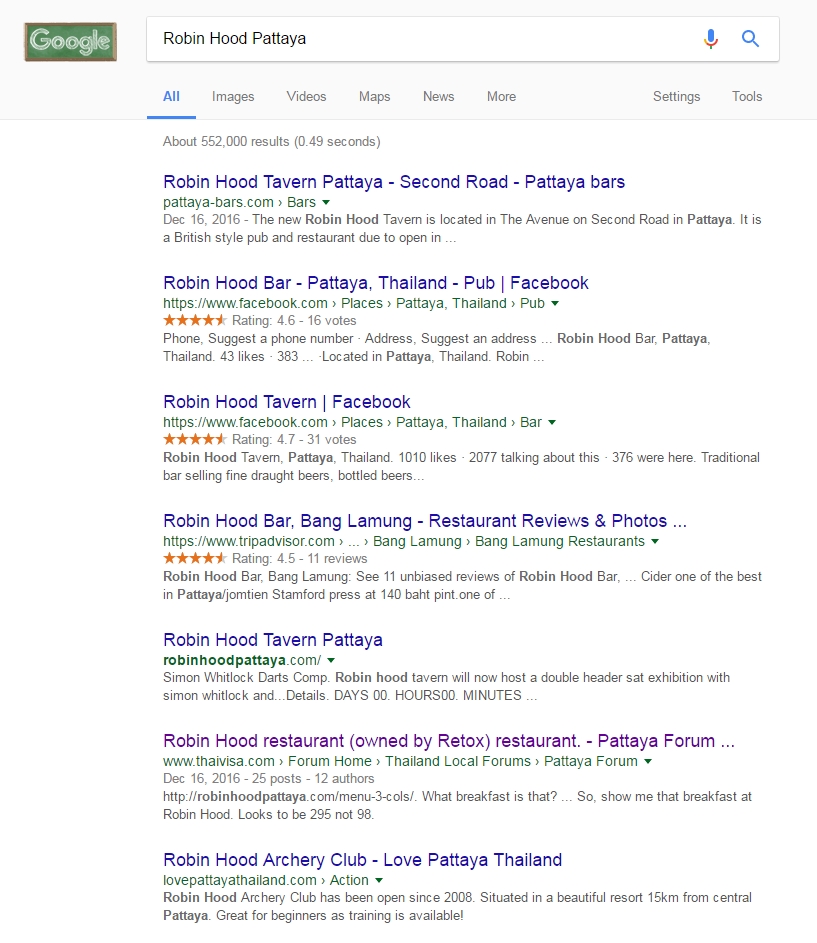This screenshot has height=943, width=817.
Task: Click the robinhoodpattaya.com/ URL text
Action: 242,660
